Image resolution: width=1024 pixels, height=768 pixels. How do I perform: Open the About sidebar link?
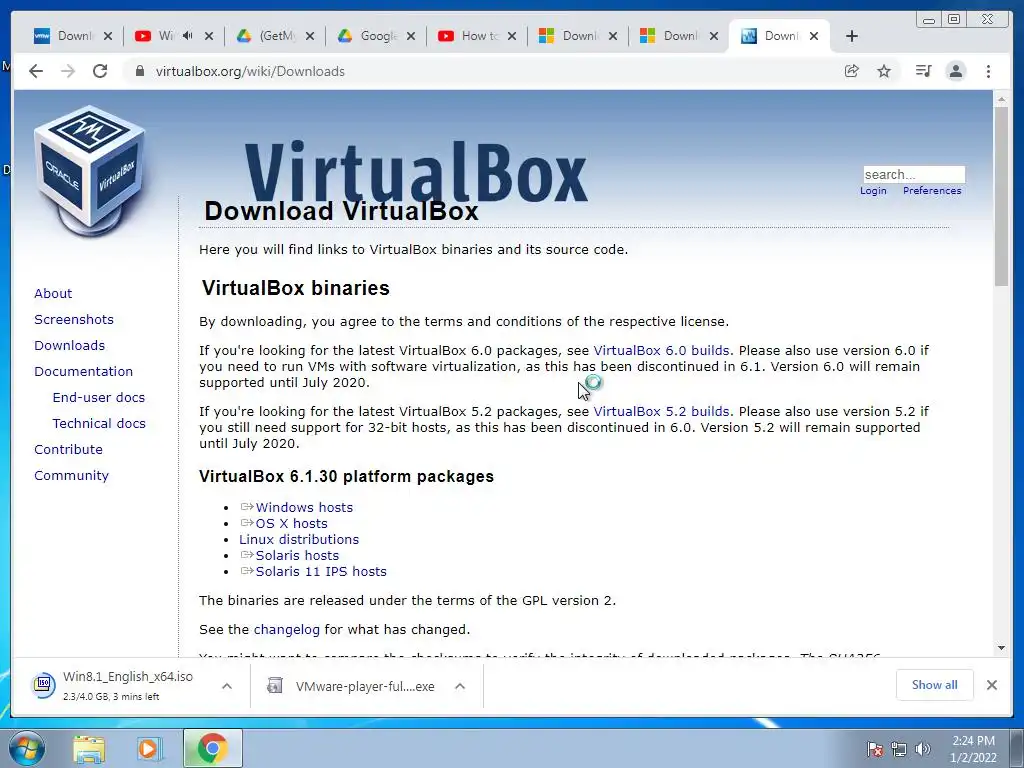click(53, 293)
